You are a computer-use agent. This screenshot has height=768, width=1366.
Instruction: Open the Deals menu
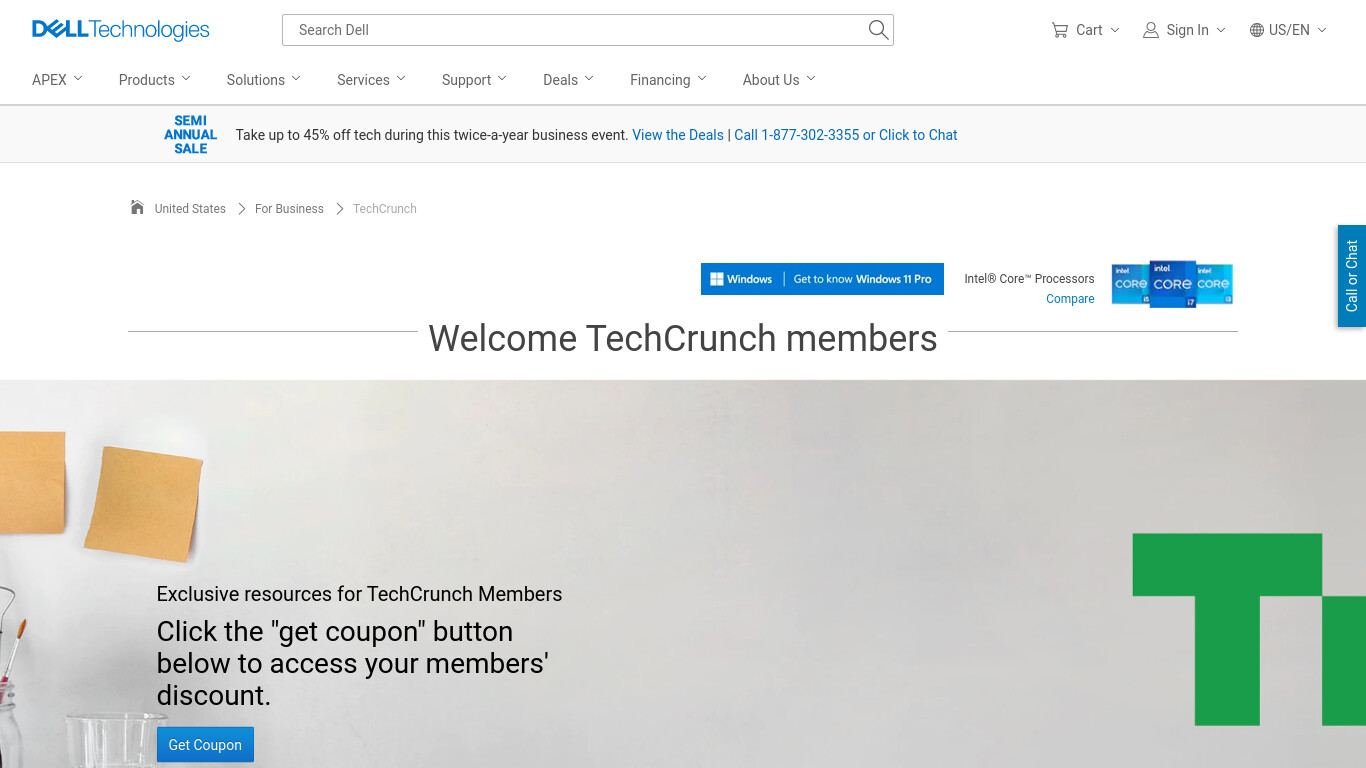569,80
